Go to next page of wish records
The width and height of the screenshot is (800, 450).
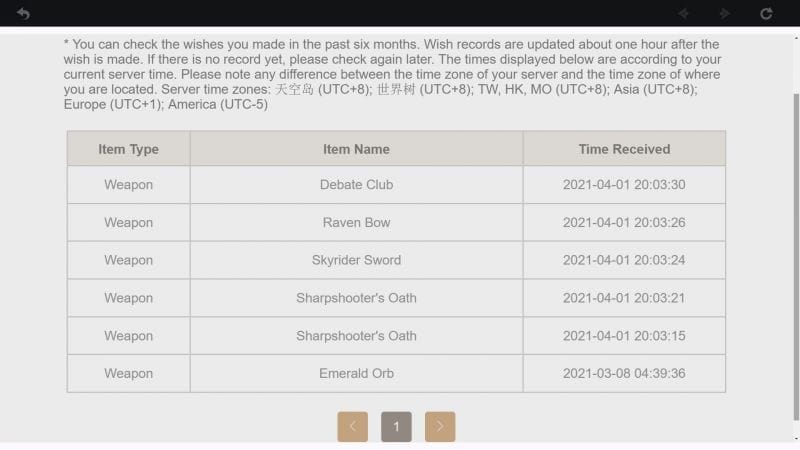[440, 426]
